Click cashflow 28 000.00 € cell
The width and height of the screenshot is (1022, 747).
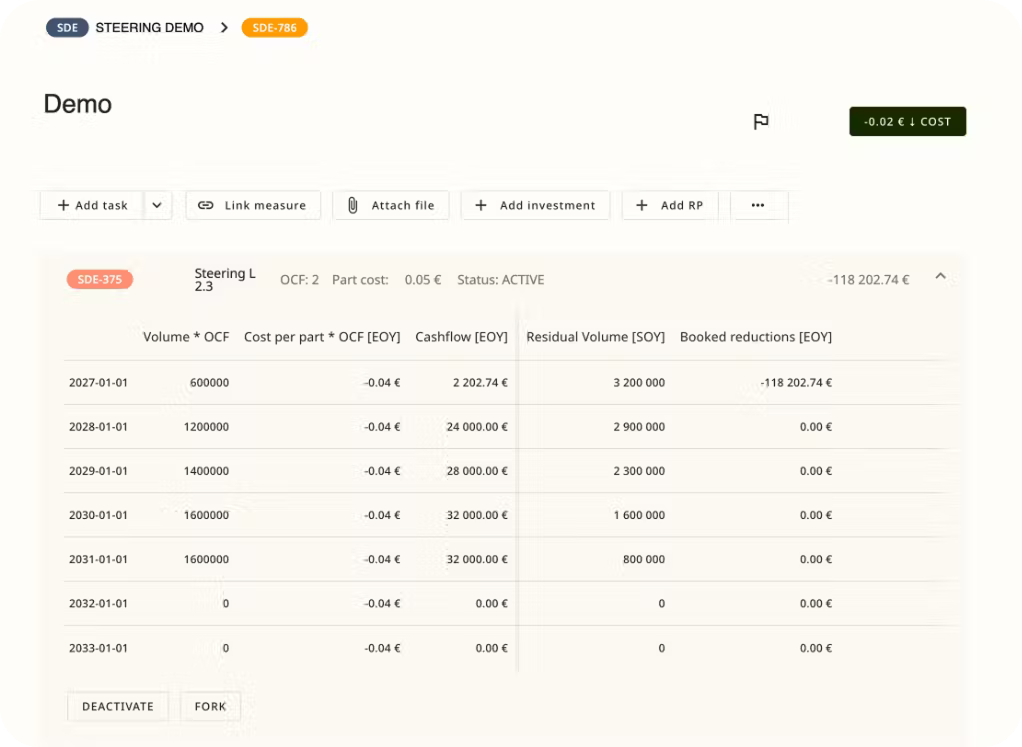coord(477,471)
